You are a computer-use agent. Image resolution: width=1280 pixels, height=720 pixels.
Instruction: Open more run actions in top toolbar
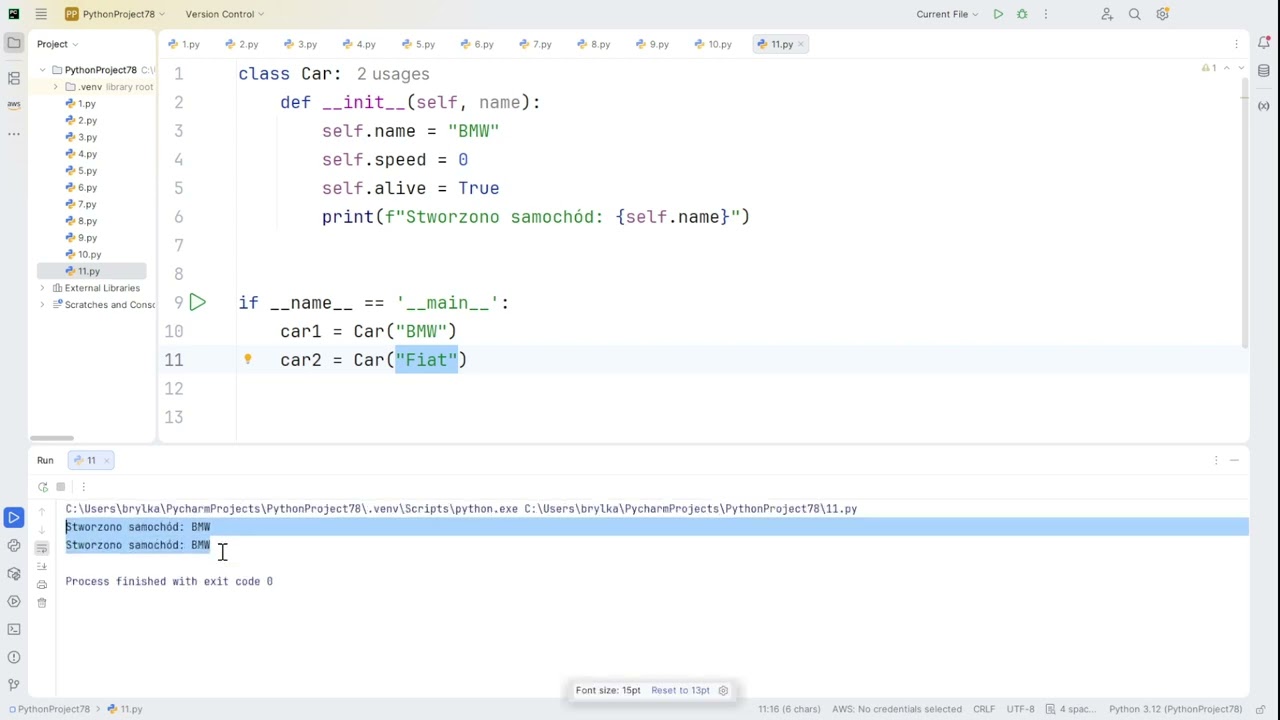tap(1046, 14)
